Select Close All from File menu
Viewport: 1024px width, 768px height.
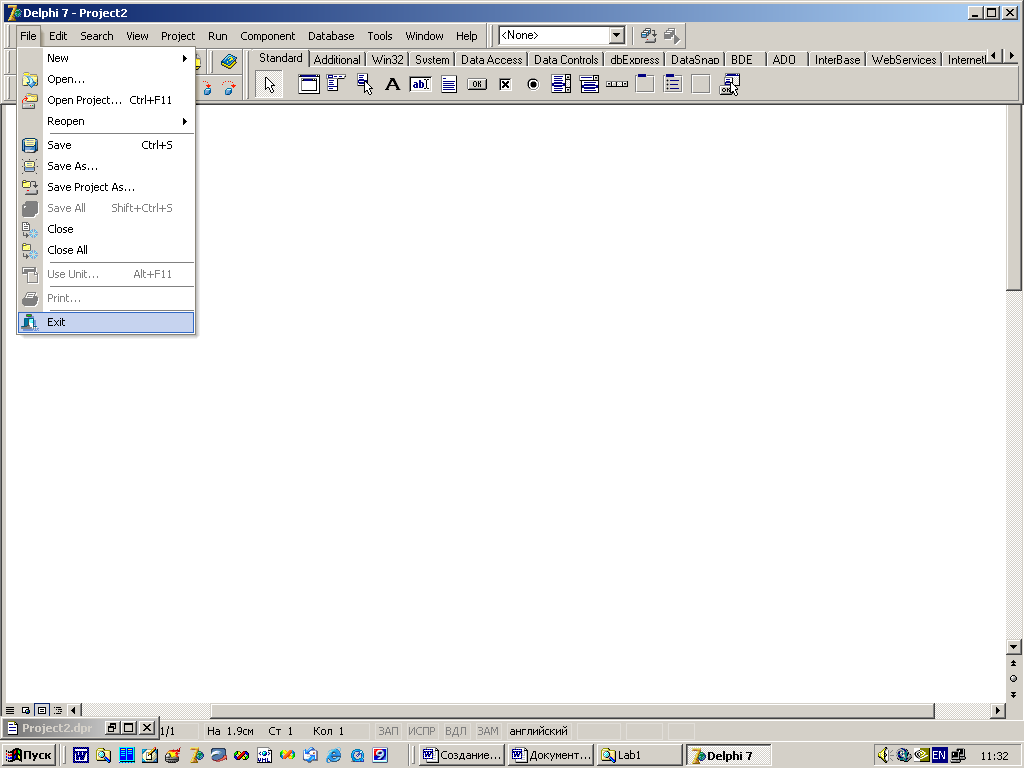point(106,250)
